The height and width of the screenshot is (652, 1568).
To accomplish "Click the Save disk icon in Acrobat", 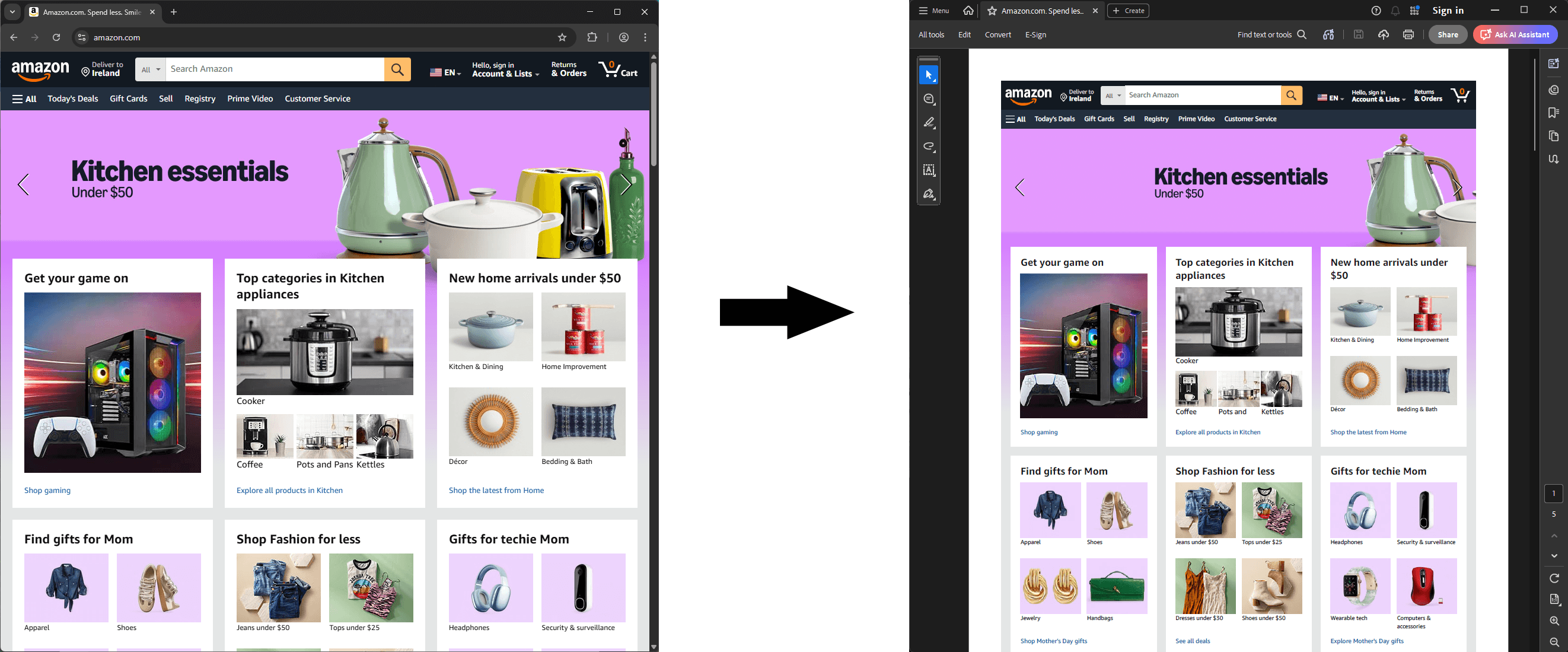I will click(1358, 34).
